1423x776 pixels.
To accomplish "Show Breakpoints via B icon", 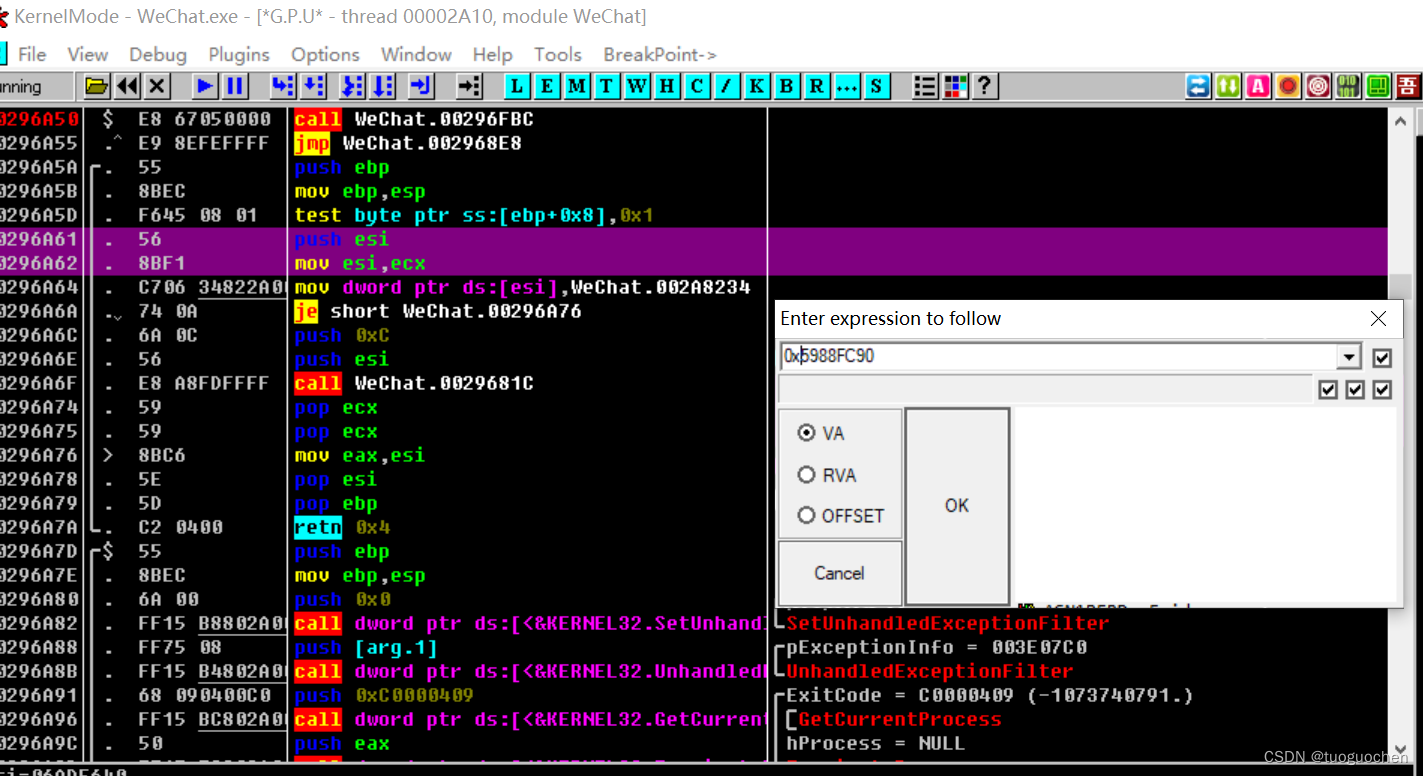I will (787, 86).
